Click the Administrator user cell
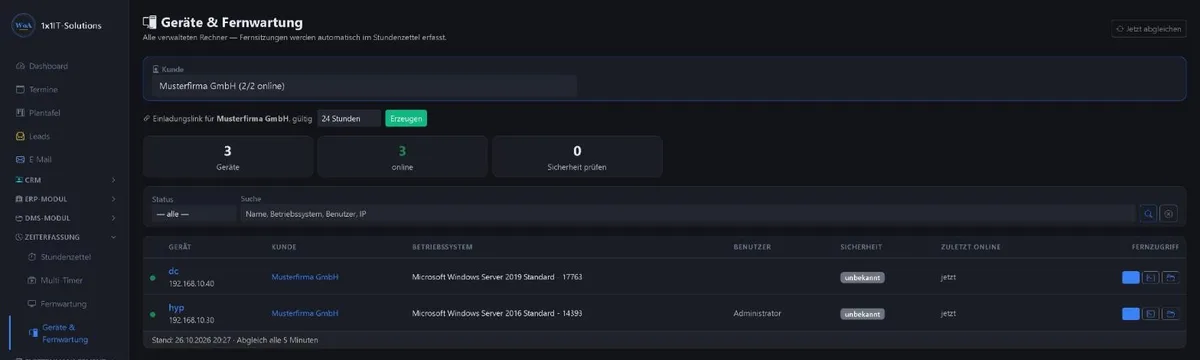 tap(757, 314)
